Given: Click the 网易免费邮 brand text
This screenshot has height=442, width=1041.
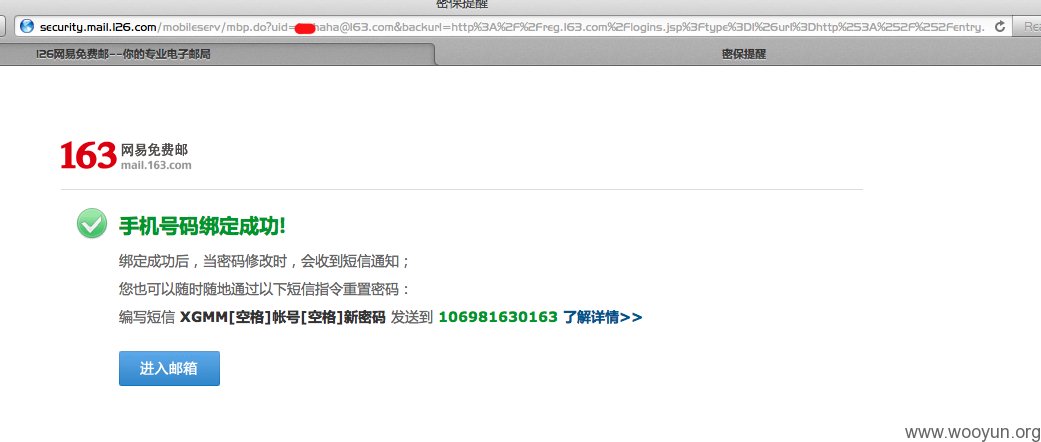Looking at the screenshot, I should click(x=154, y=150).
